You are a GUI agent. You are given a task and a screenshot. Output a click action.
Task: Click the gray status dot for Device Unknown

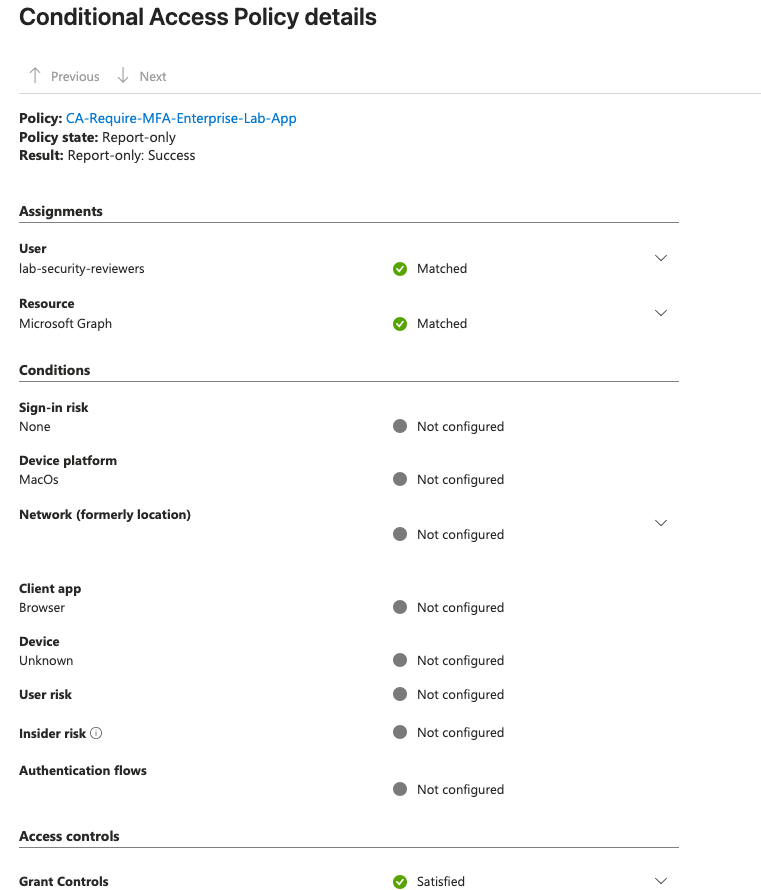[x=400, y=660]
